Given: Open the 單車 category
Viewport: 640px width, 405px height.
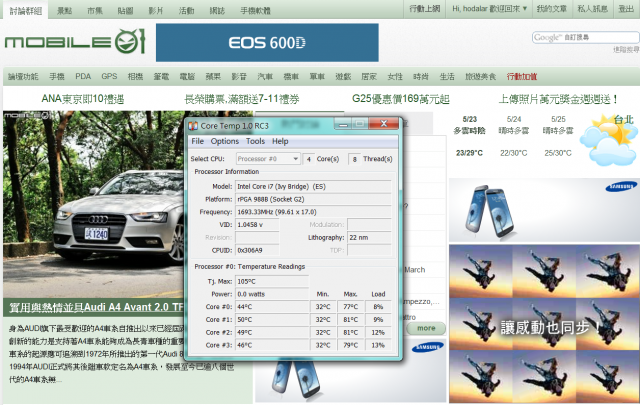Looking at the screenshot, I should click(x=317, y=76).
